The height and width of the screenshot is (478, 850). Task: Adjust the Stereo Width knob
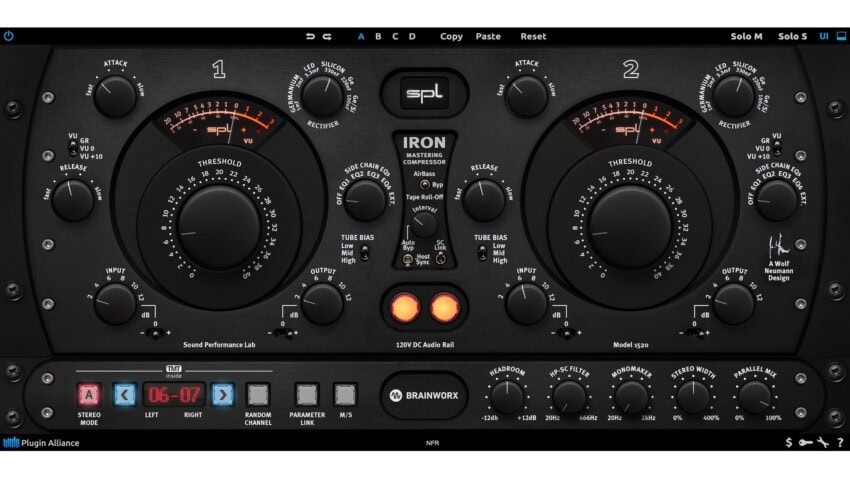[x=693, y=398]
